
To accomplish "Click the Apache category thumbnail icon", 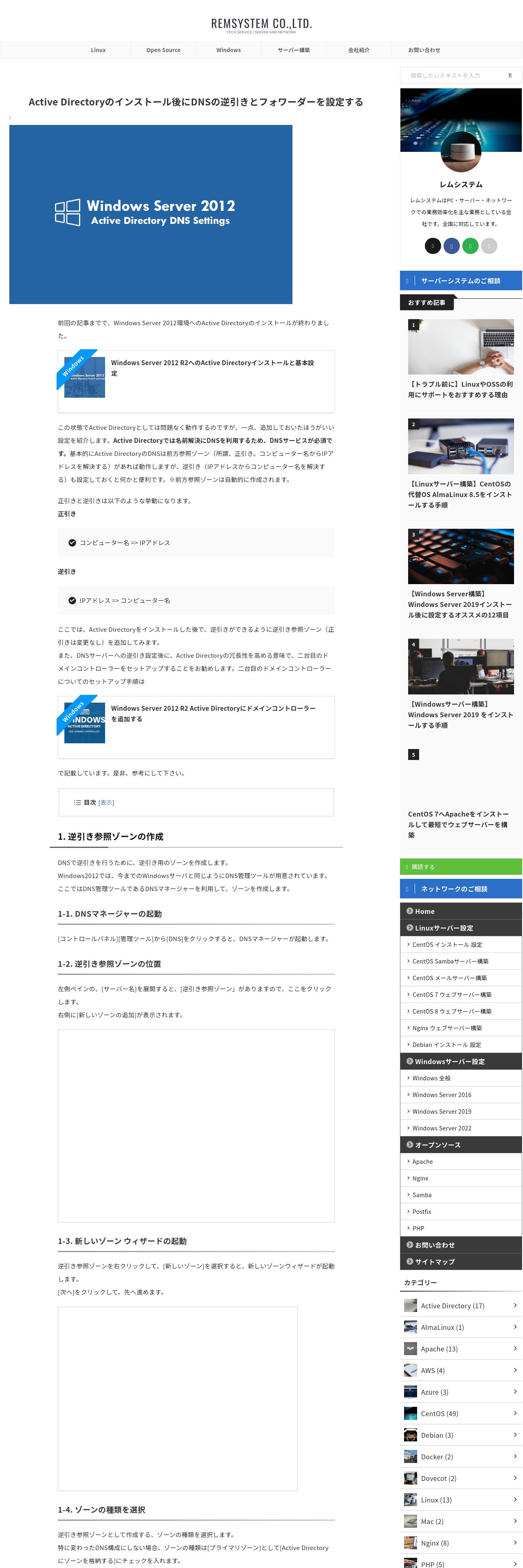I will [x=410, y=1349].
